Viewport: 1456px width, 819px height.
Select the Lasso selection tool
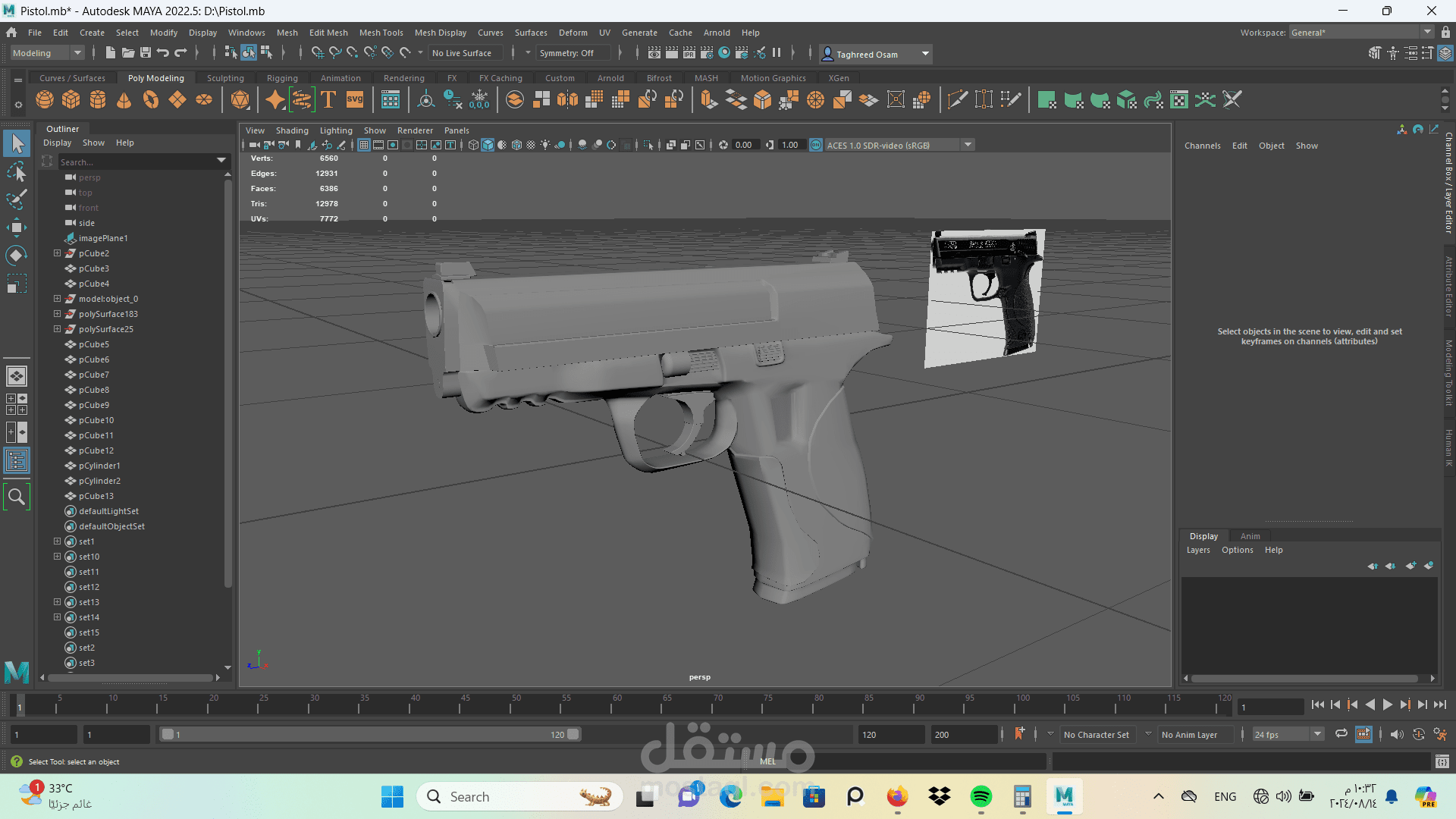pos(17,171)
